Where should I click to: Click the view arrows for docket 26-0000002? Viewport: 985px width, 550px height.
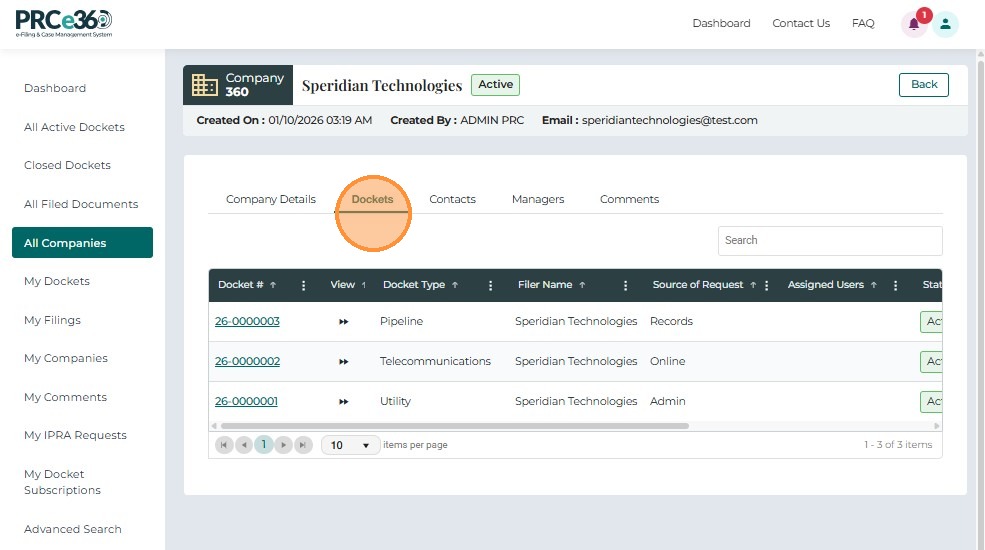coord(344,362)
